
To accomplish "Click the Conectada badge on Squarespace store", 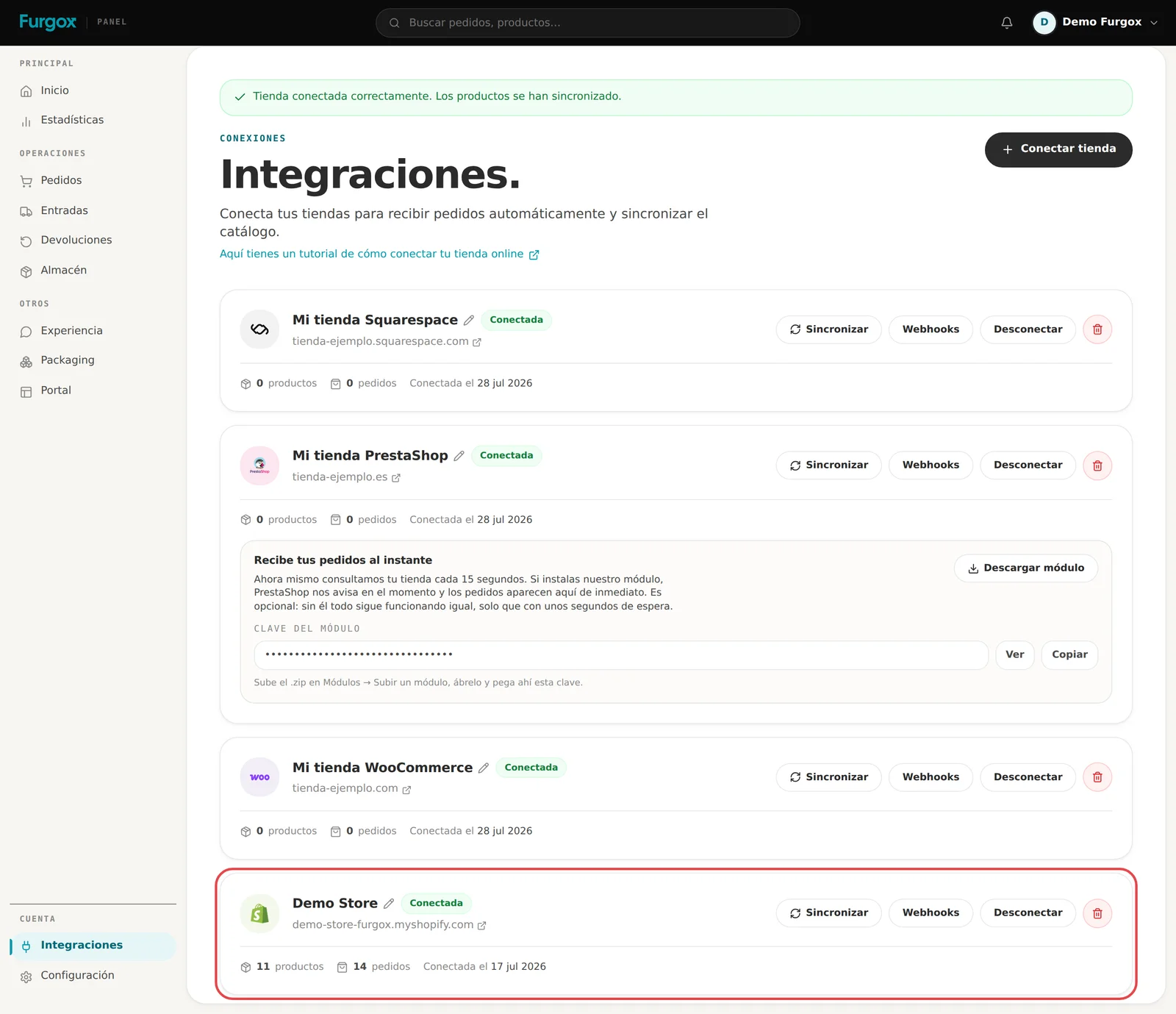I will point(516,320).
